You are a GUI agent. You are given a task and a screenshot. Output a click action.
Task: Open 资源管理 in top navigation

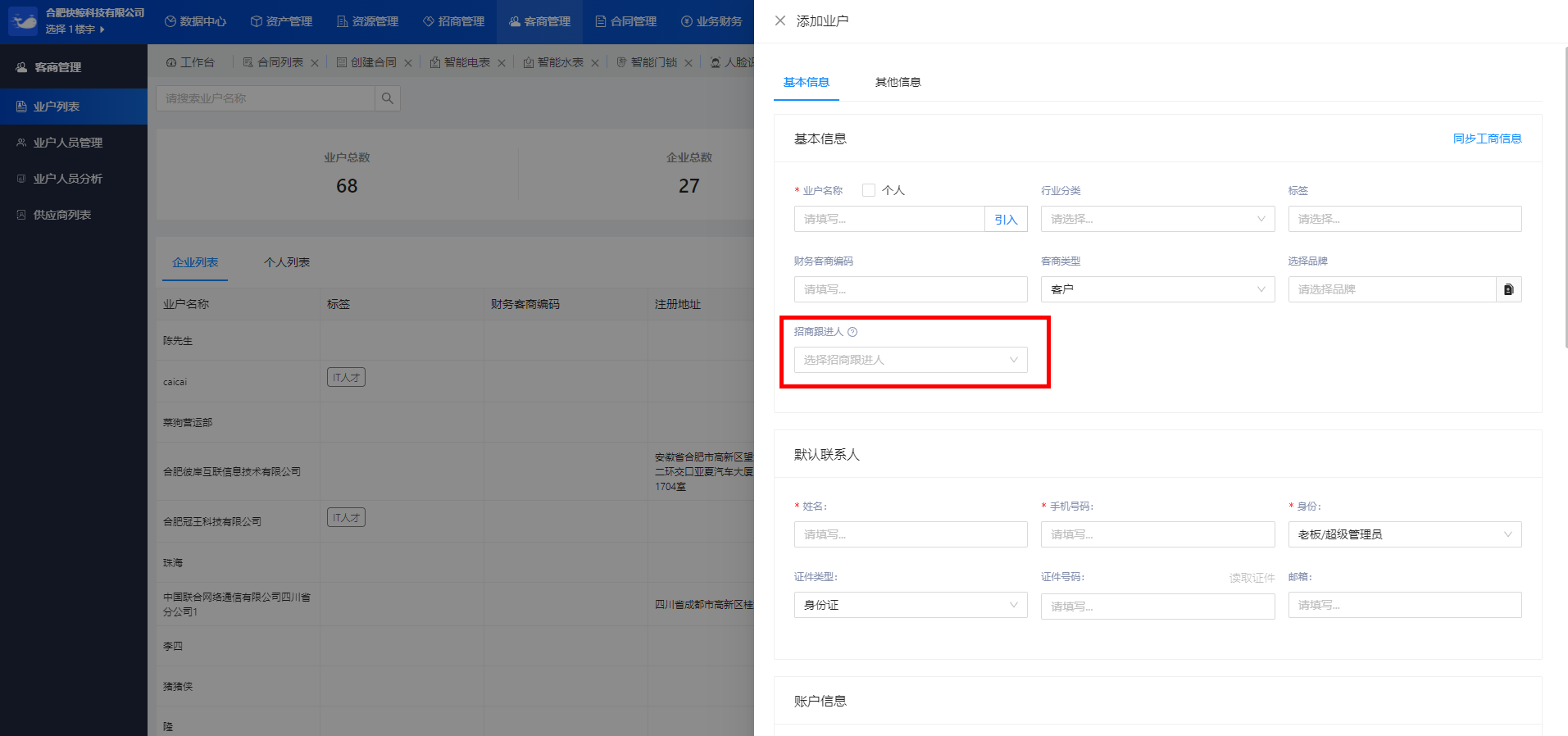pyautogui.click(x=367, y=21)
